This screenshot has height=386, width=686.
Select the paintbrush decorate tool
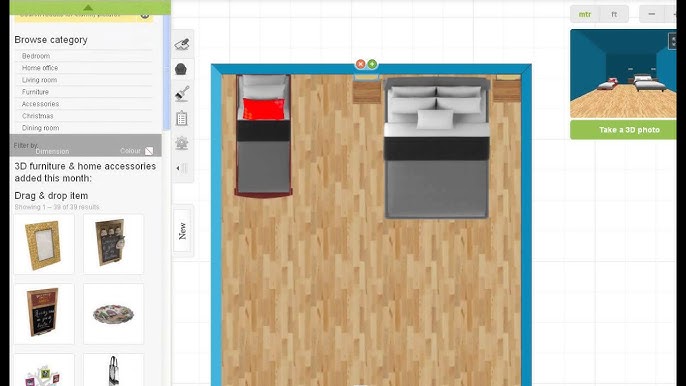coord(182,94)
